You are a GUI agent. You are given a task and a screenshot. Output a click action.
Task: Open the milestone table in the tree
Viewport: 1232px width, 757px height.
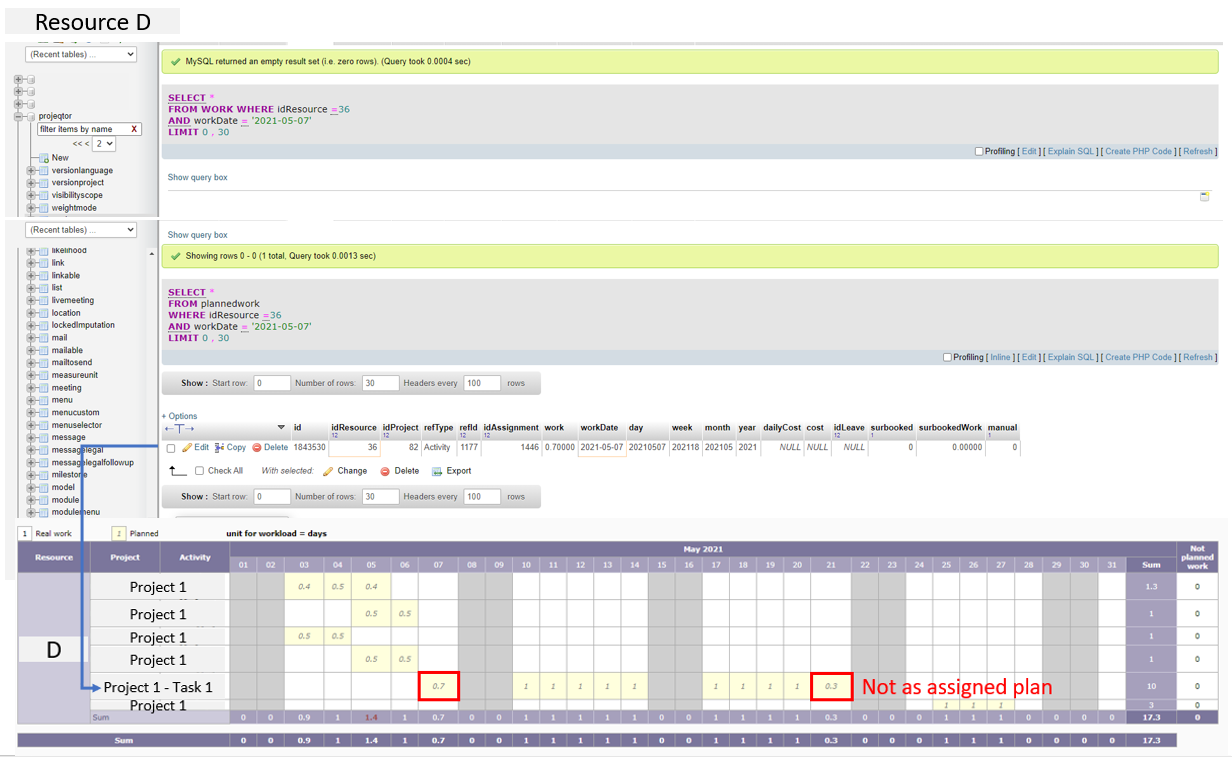coord(67,475)
